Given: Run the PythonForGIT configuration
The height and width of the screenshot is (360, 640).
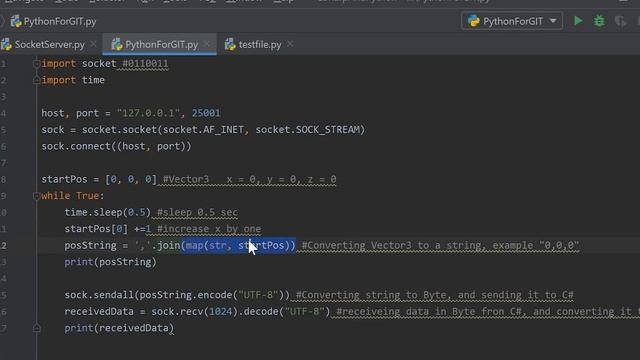Looking at the screenshot, I should (x=578, y=21).
